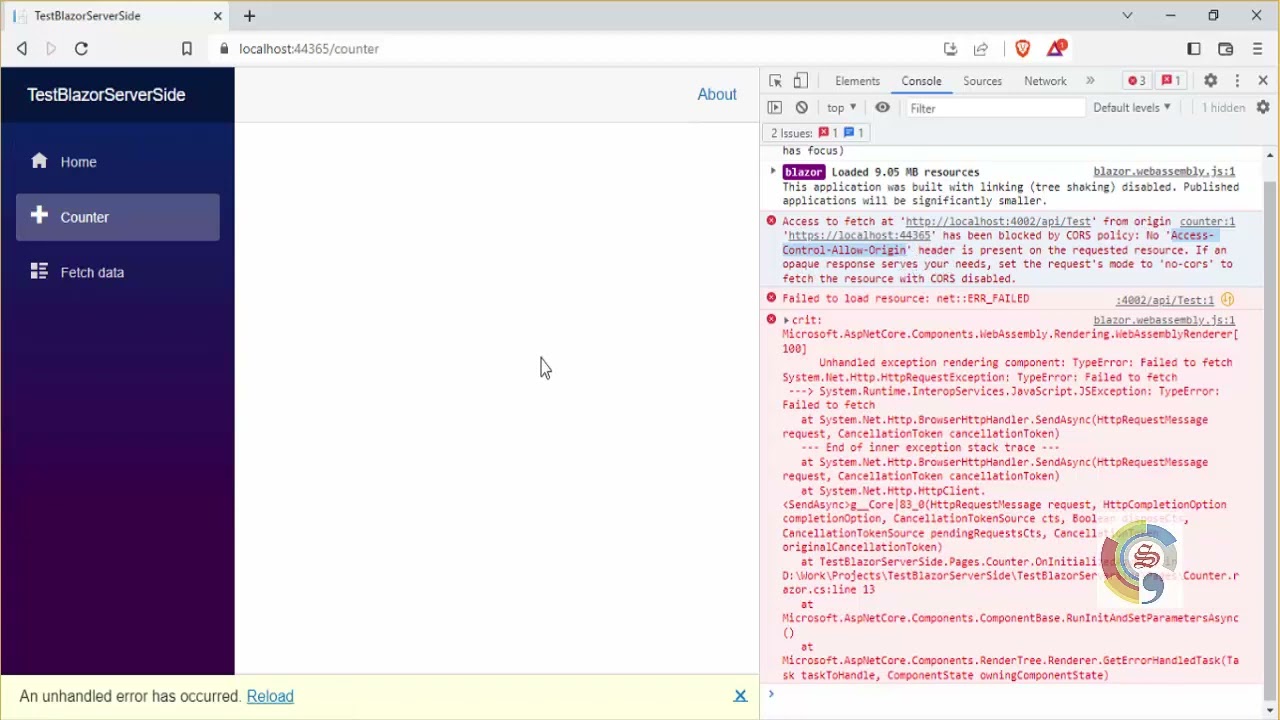The height and width of the screenshot is (720, 1280).
Task: Close the TestBlazorServerSide tab
Action: (x=217, y=16)
